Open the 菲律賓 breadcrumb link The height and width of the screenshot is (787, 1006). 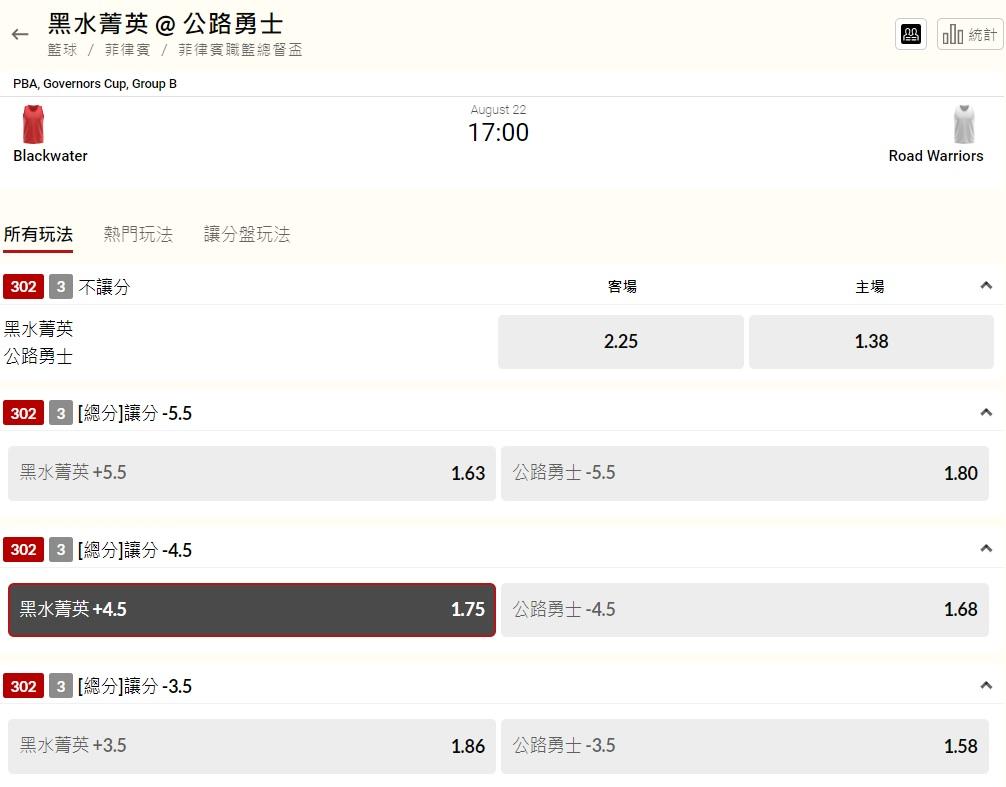[128, 50]
